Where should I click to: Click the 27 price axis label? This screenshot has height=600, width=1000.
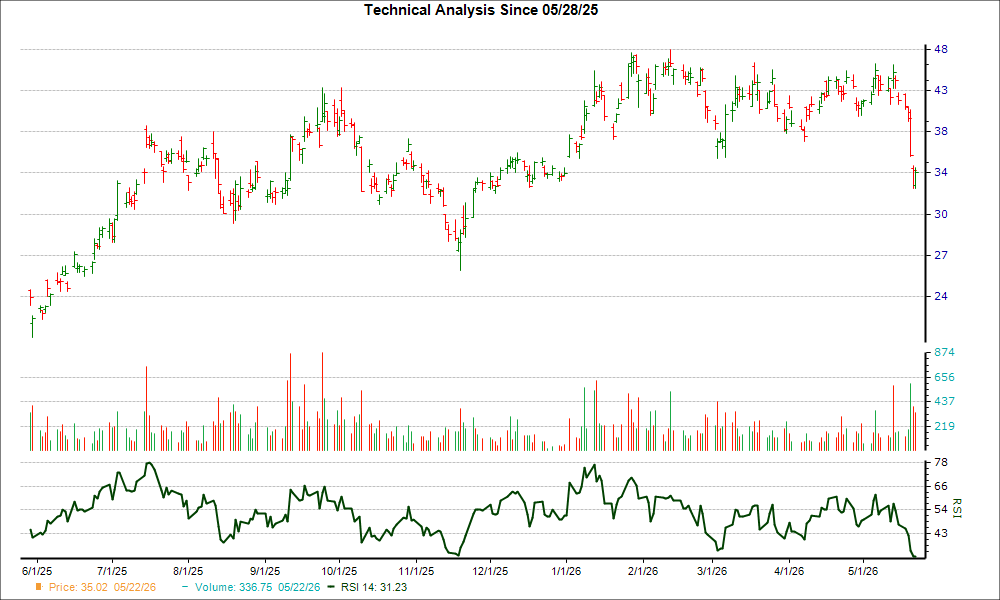click(941, 255)
